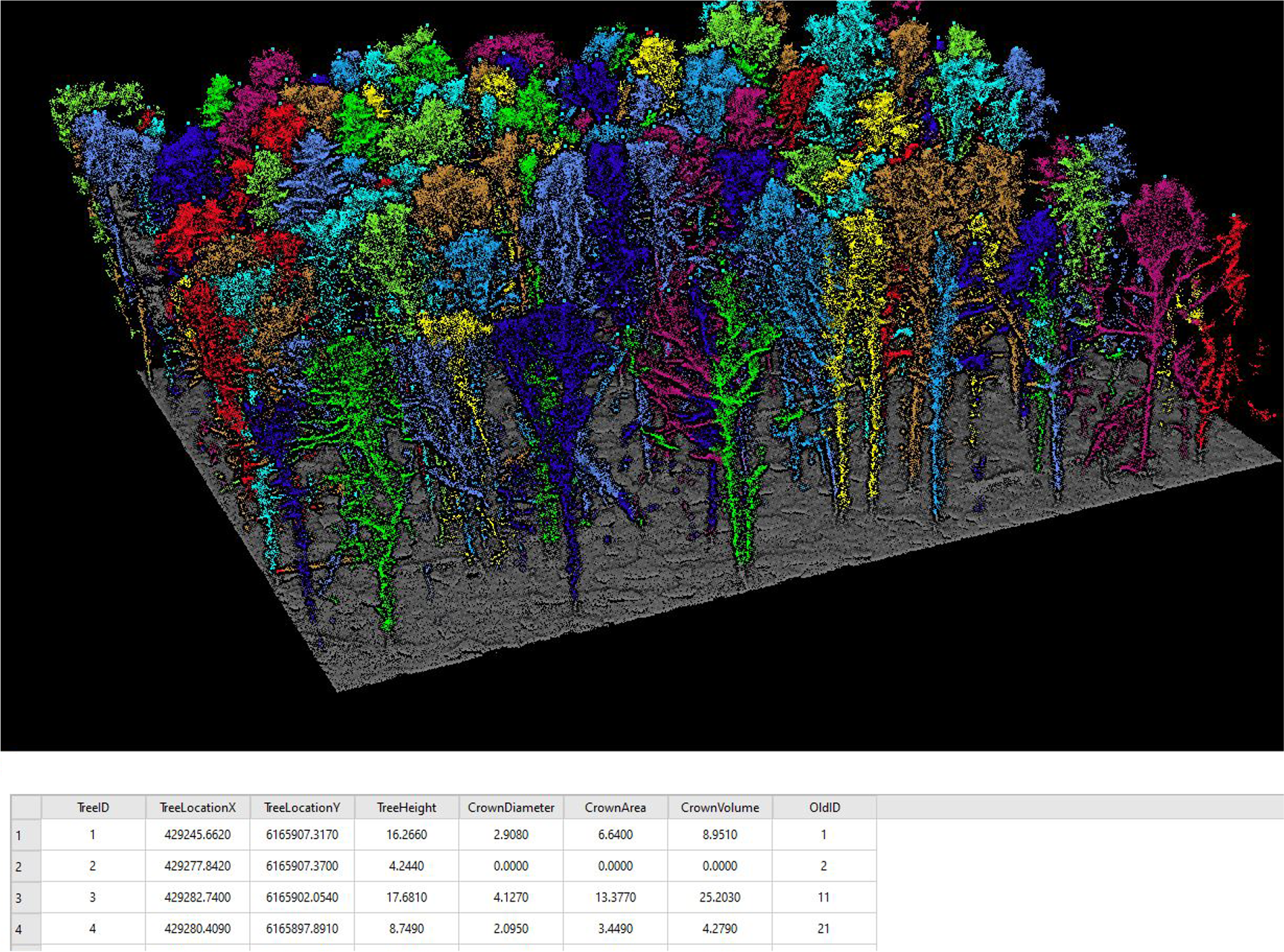This screenshot has width=1284, height=952.
Task: Select the TreeHeight cell showing 16.2660
Action: (x=407, y=835)
